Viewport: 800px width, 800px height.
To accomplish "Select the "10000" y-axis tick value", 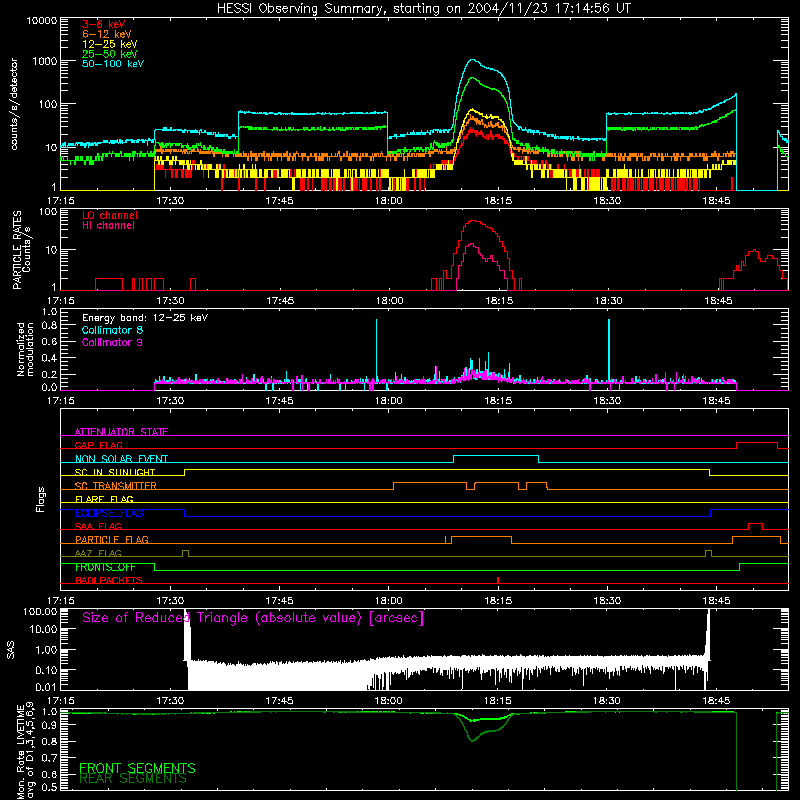I will (42, 20).
